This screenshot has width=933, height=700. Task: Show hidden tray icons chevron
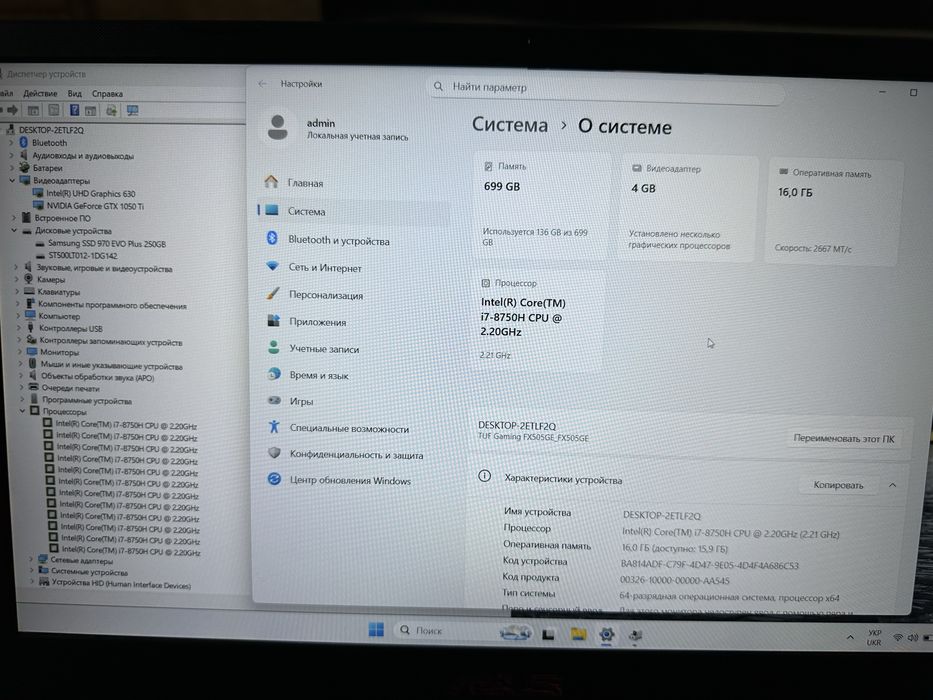pyautogui.click(x=850, y=638)
